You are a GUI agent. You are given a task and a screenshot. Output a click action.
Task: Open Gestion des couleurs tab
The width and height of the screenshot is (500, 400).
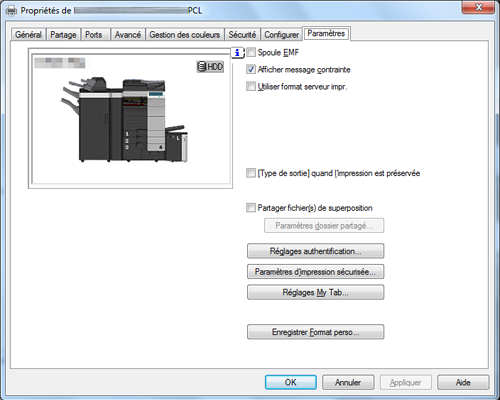click(185, 35)
